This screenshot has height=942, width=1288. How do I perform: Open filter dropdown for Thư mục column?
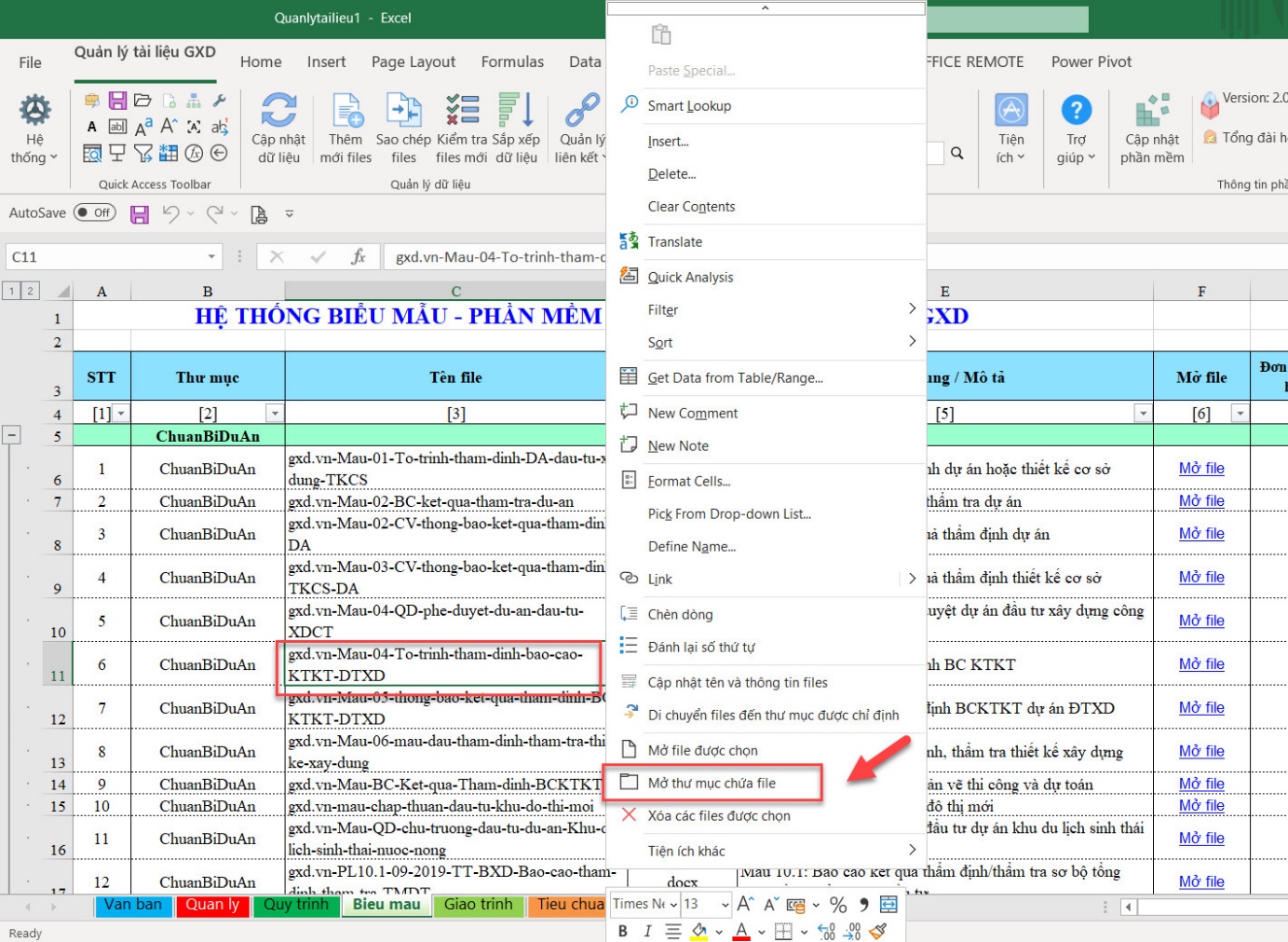click(x=274, y=414)
